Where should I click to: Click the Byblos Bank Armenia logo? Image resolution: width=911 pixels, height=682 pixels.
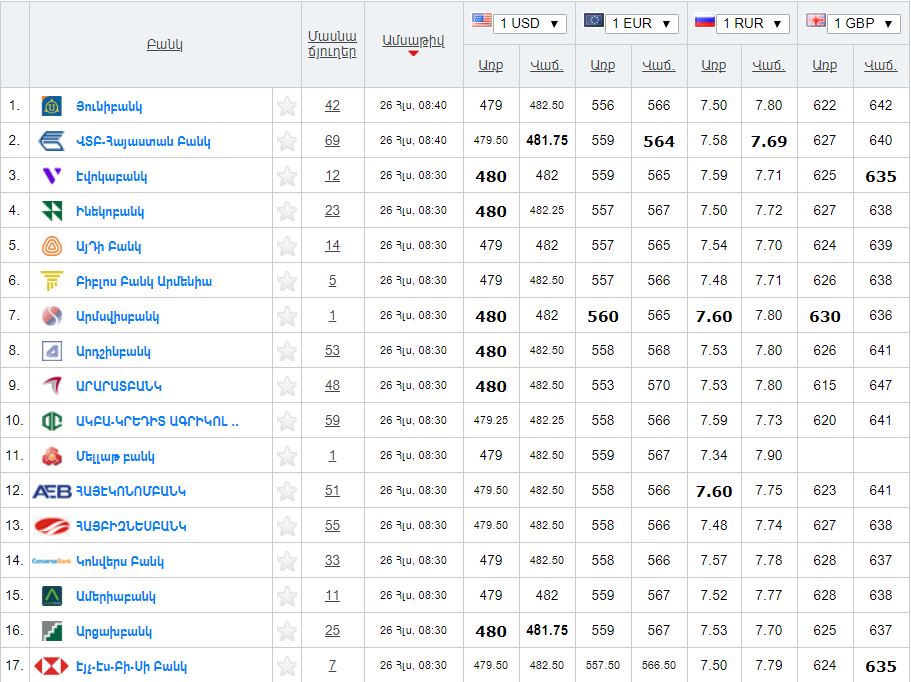tap(52, 281)
